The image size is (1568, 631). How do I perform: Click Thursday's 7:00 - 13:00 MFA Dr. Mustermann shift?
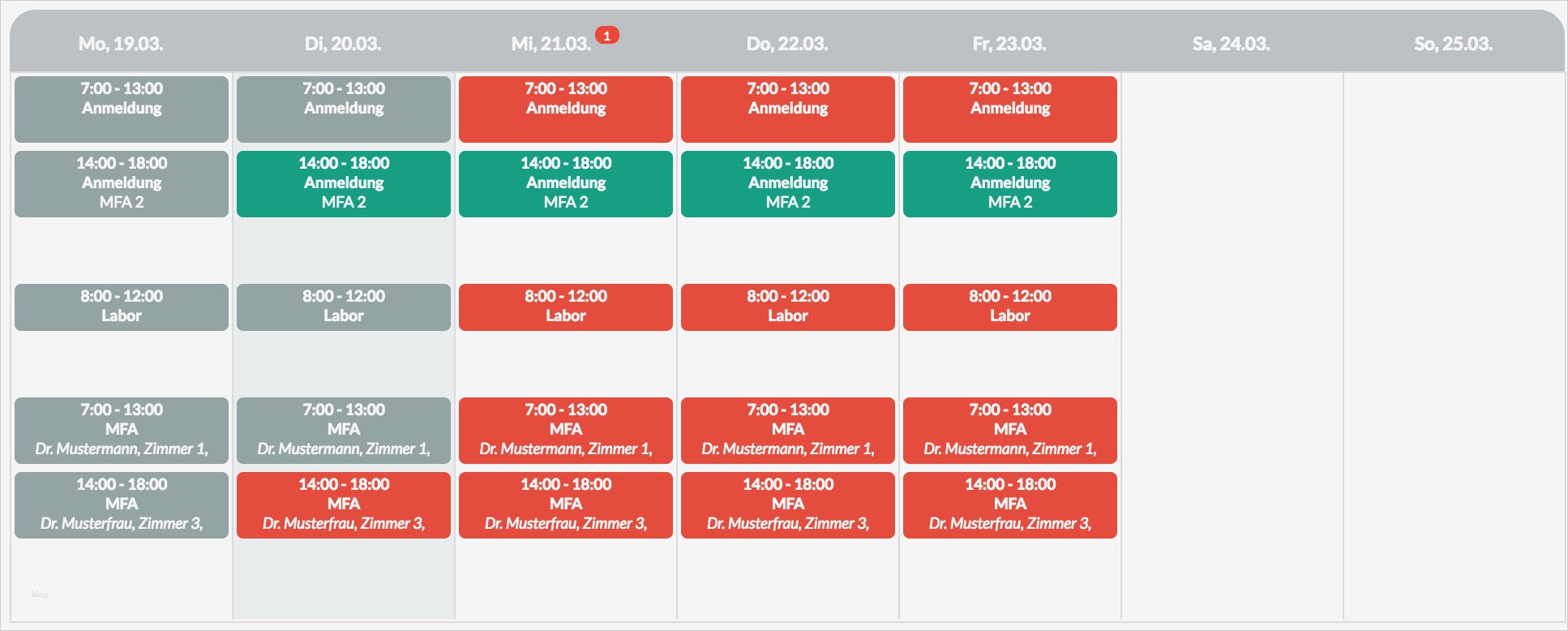click(788, 431)
